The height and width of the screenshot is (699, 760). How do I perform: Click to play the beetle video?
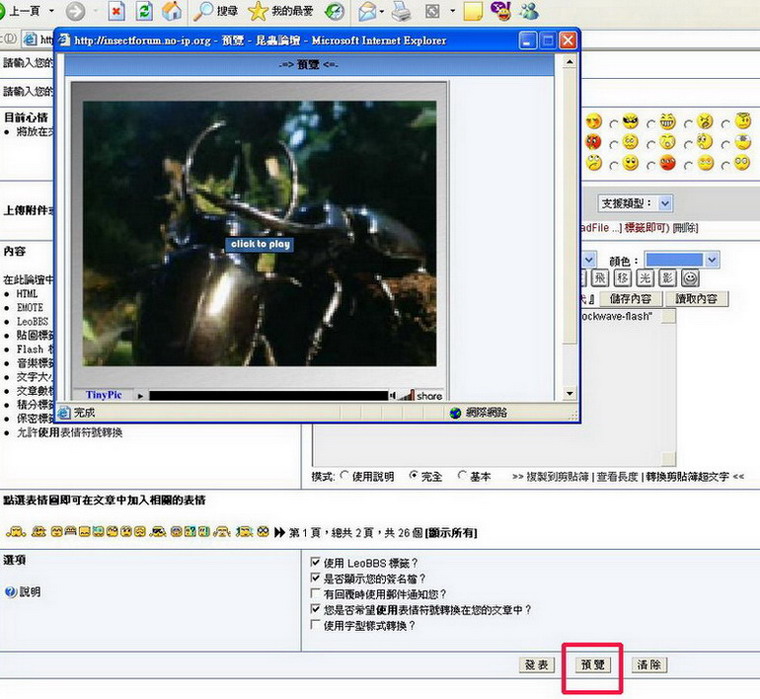click(x=259, y=244)
